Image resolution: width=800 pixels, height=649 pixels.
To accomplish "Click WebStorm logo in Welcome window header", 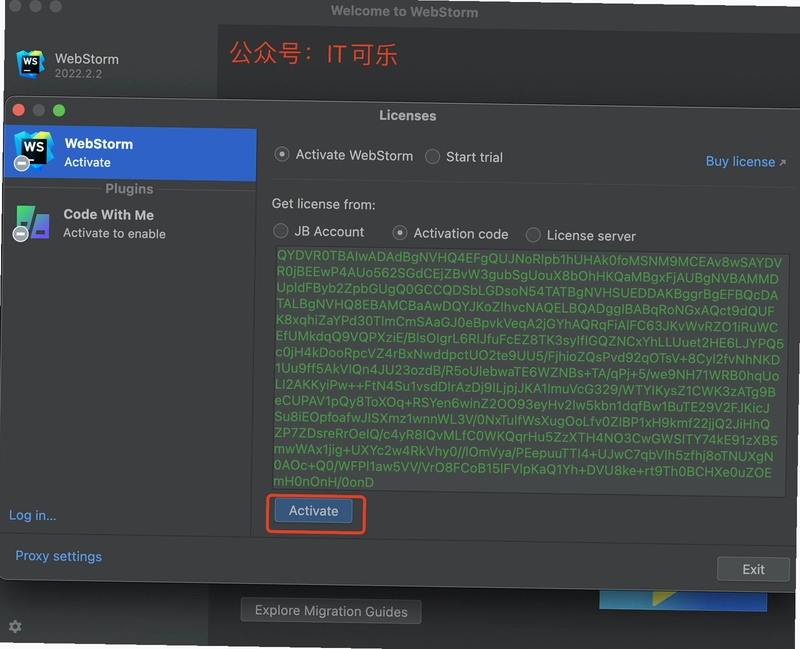I will (30, 64).
